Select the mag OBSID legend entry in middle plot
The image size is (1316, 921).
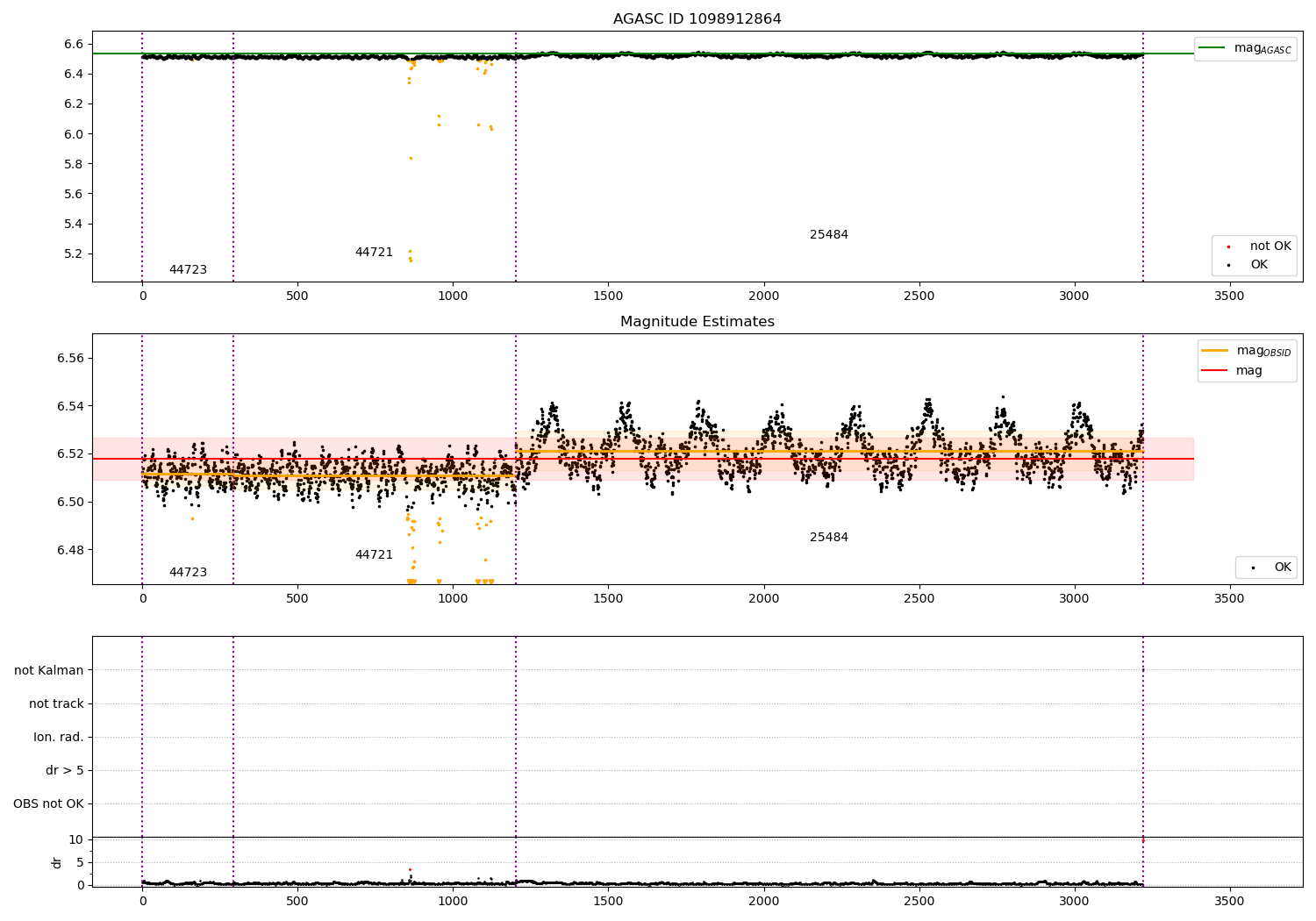click(1247, 351)
